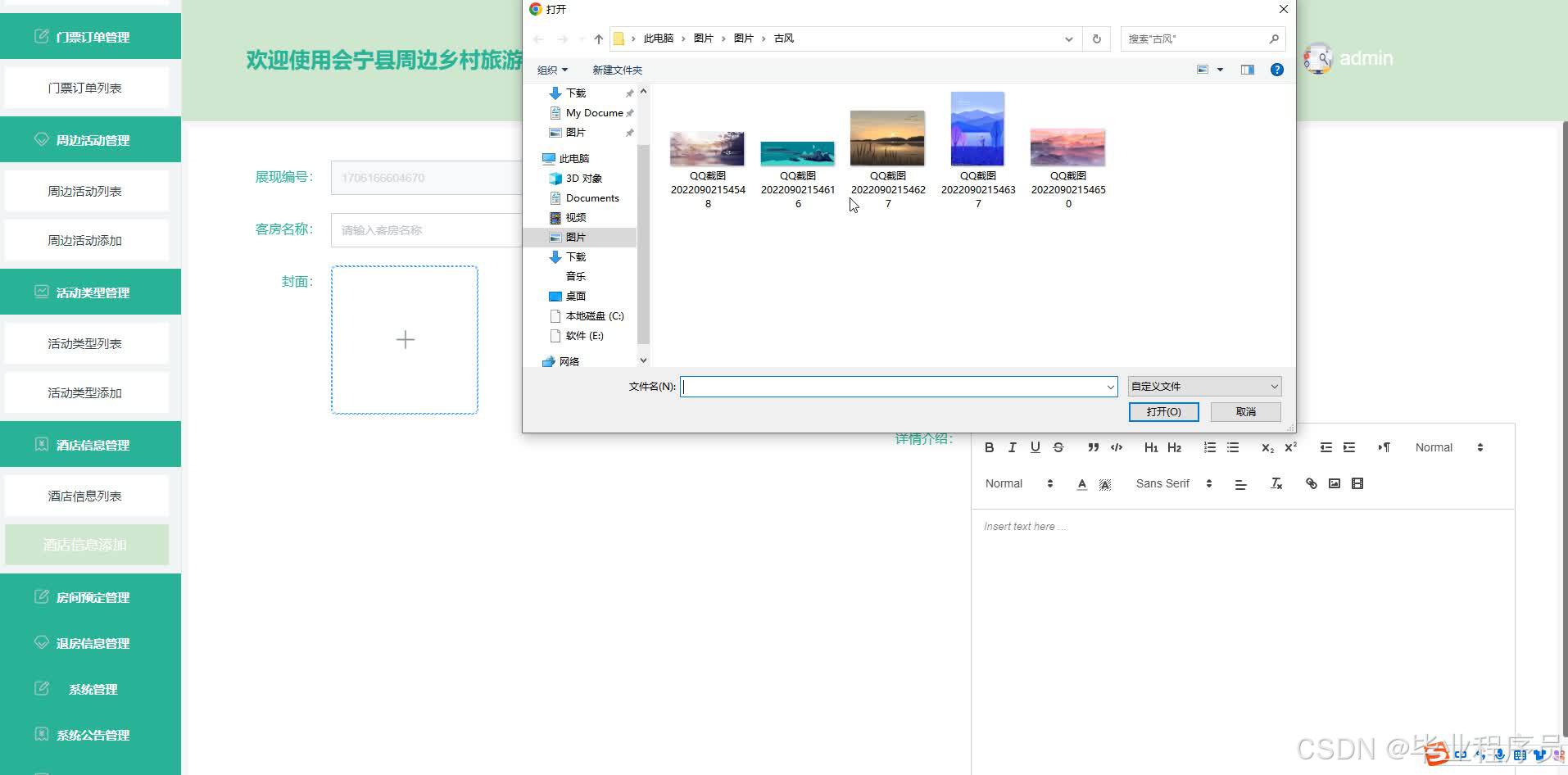The width and height of the screenshot is (1568, 775).
Task: Apply subscript formatting
Action: (1267, 447)
